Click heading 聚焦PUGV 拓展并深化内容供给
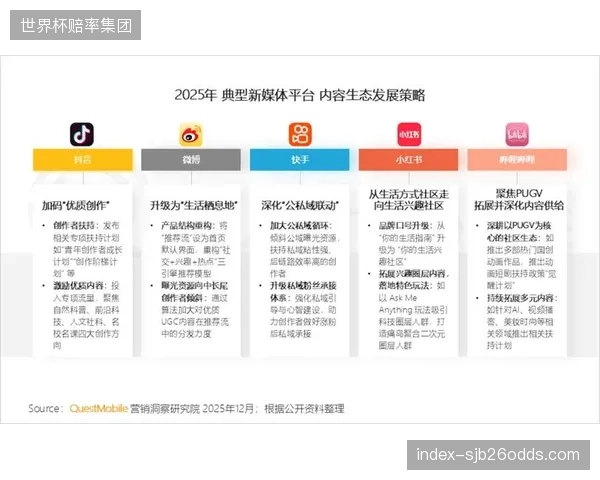600x480 pixels. coord(519,200)
